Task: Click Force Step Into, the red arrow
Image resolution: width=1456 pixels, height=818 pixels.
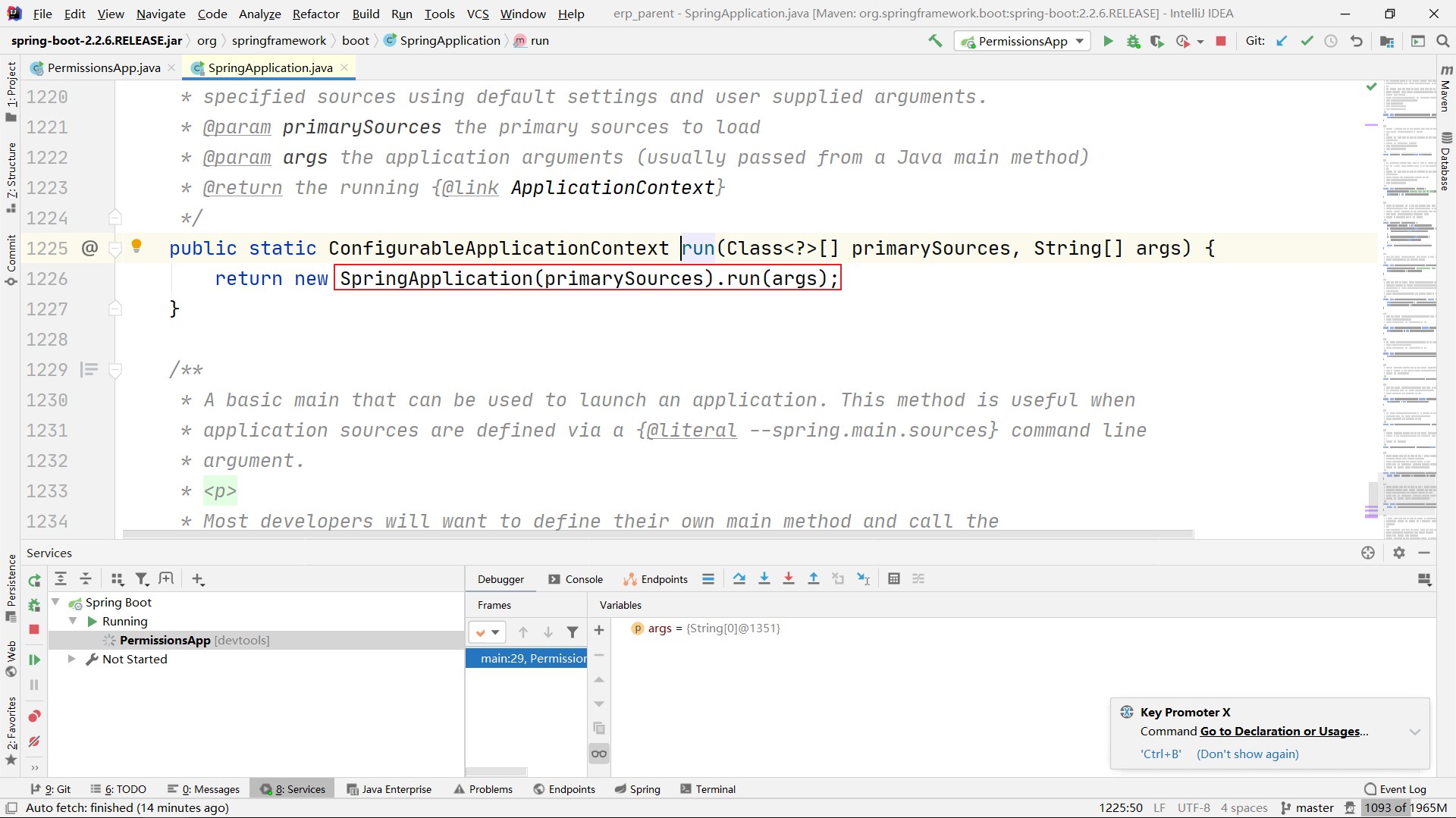Action: coord(789,578)
